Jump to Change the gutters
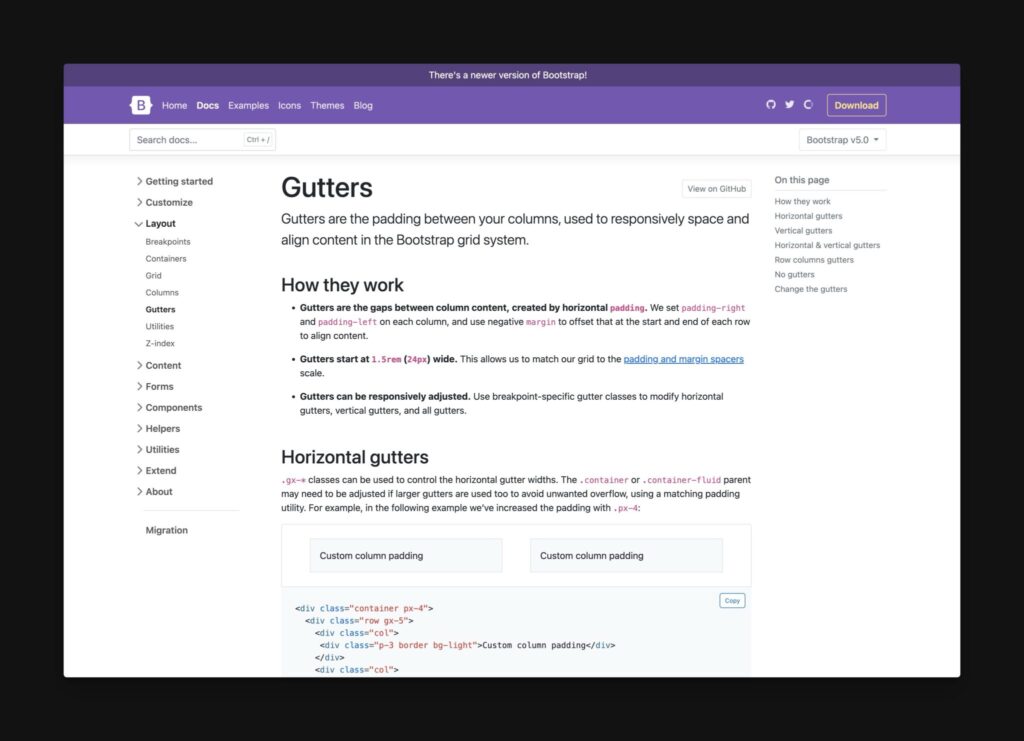 [x=810, y=289]
